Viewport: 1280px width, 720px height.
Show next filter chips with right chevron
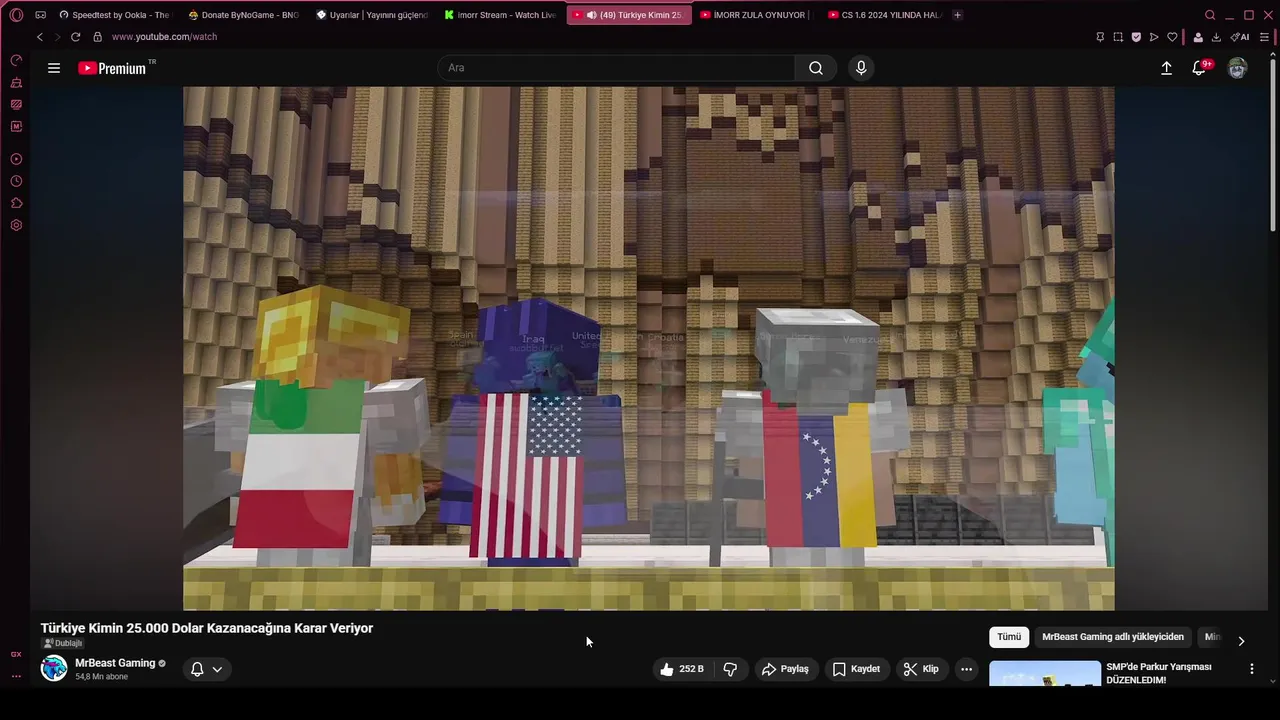1241,641
